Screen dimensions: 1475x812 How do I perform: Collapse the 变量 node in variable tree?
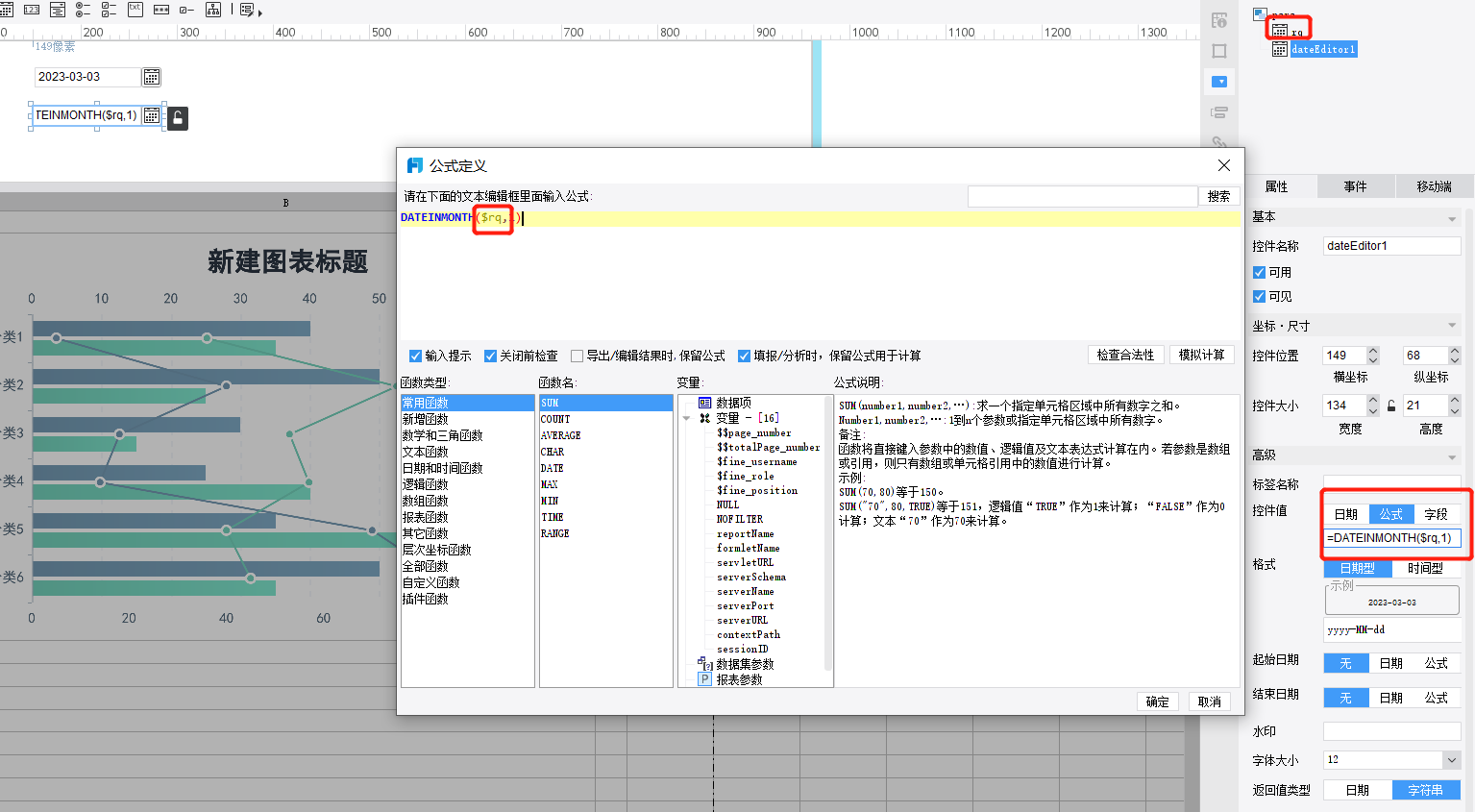pyautogui.click(x=687, y=418)
